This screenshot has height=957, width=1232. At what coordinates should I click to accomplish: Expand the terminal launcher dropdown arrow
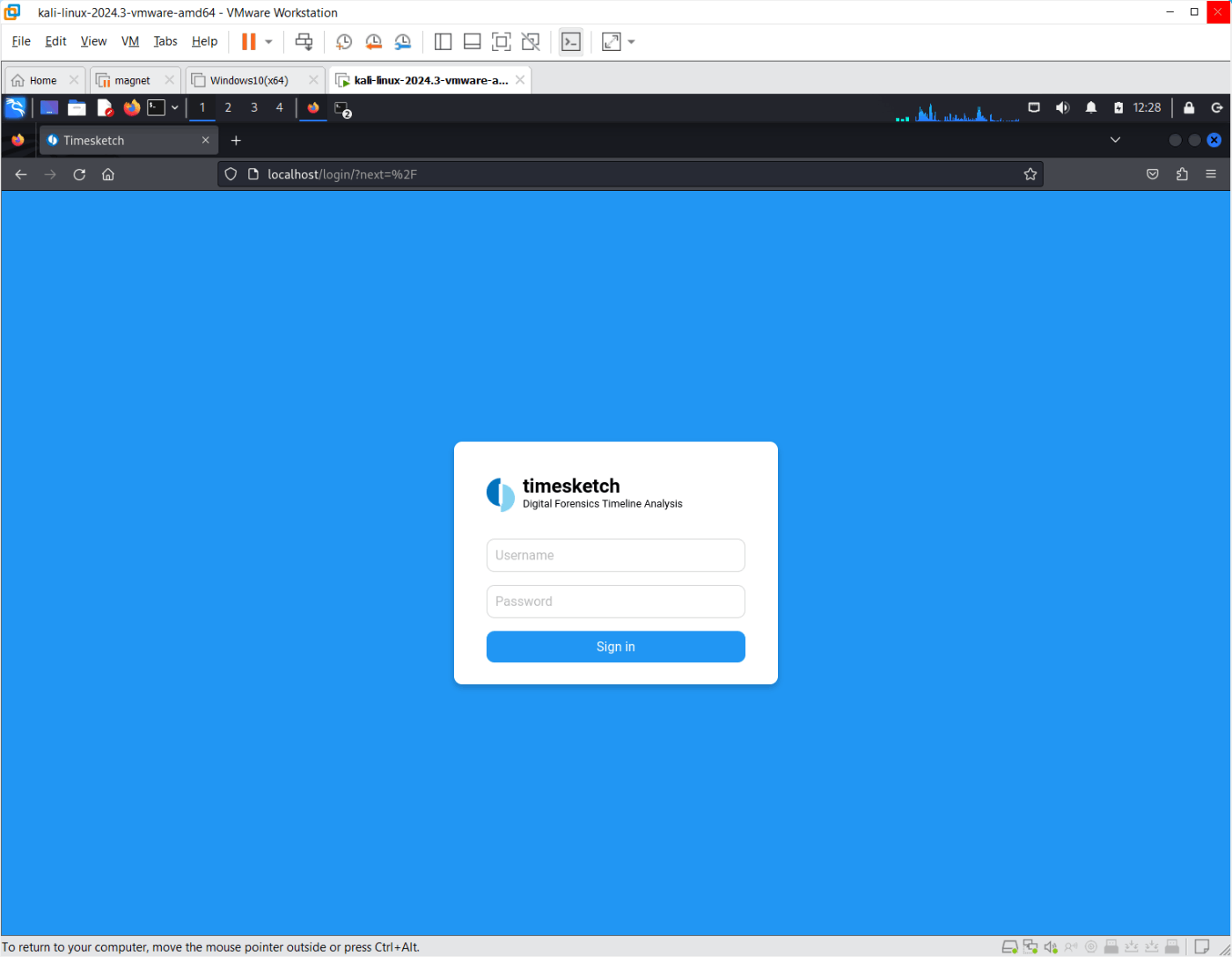click(x=174, y=107)
